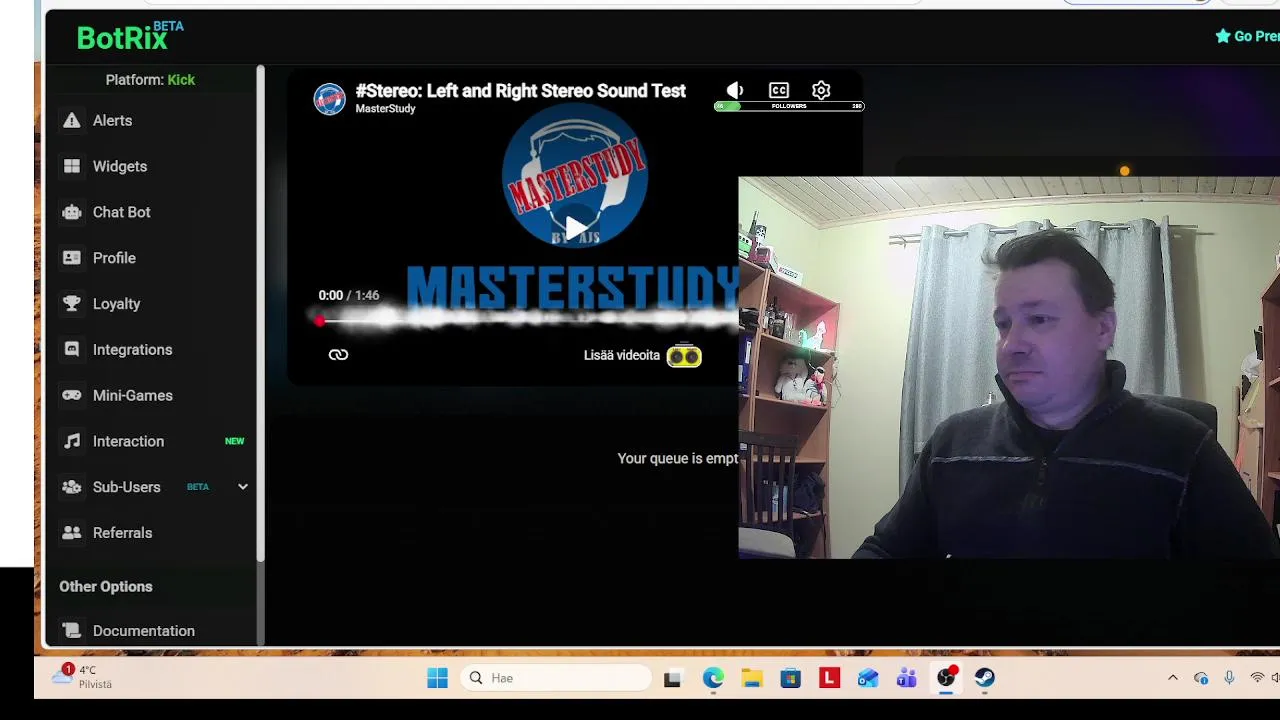Viewport: 1280px width, 720px height.
Task: Open File Explorer from the taskbar
Action: [752, 678]
